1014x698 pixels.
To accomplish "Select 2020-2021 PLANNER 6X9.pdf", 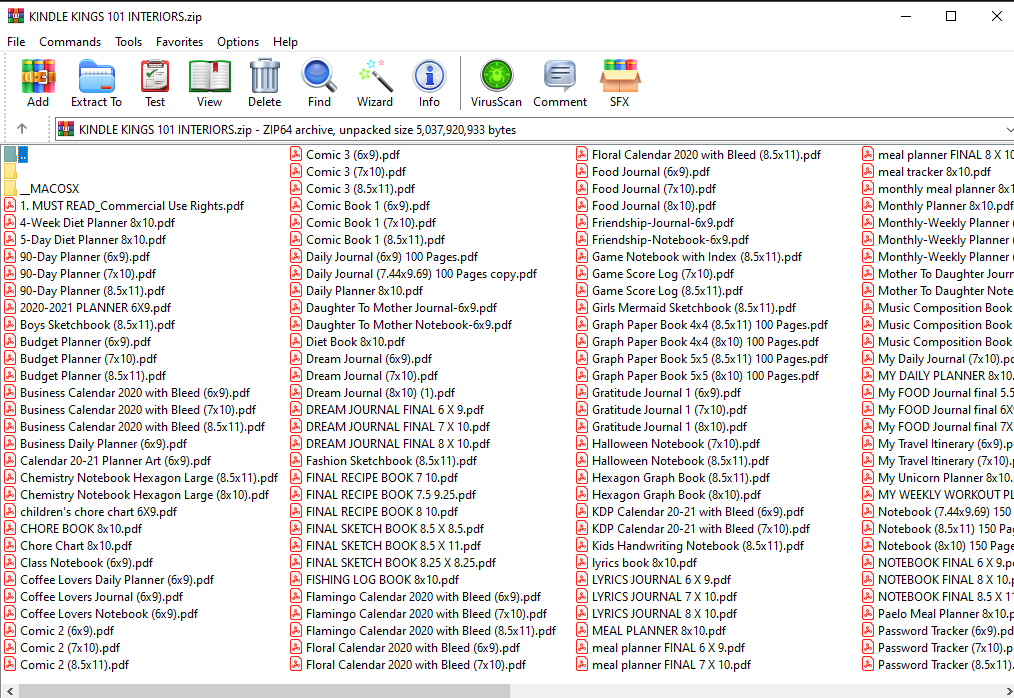I will [x=88, y=308].
